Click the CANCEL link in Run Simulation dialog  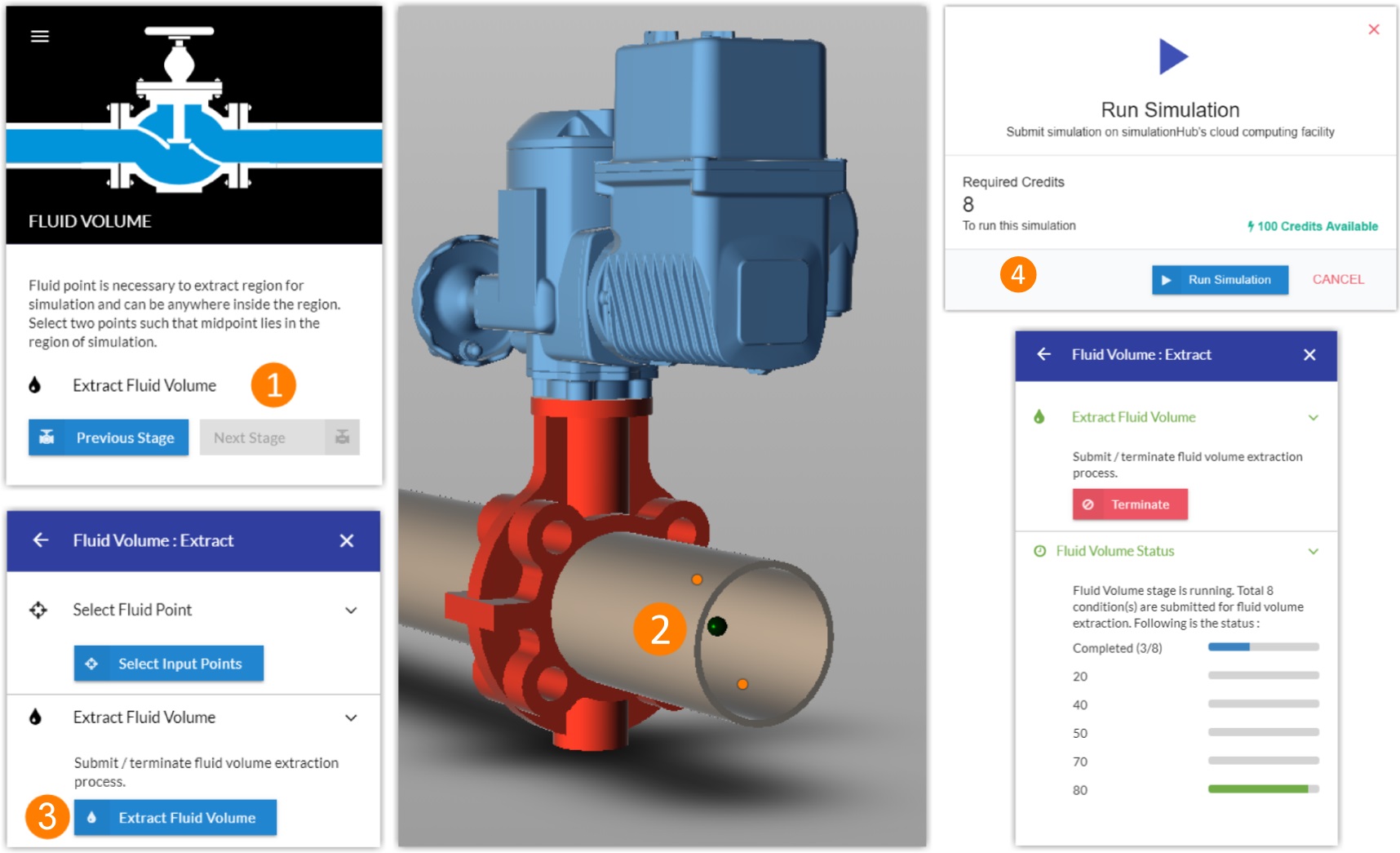[x=1337, y=279]
